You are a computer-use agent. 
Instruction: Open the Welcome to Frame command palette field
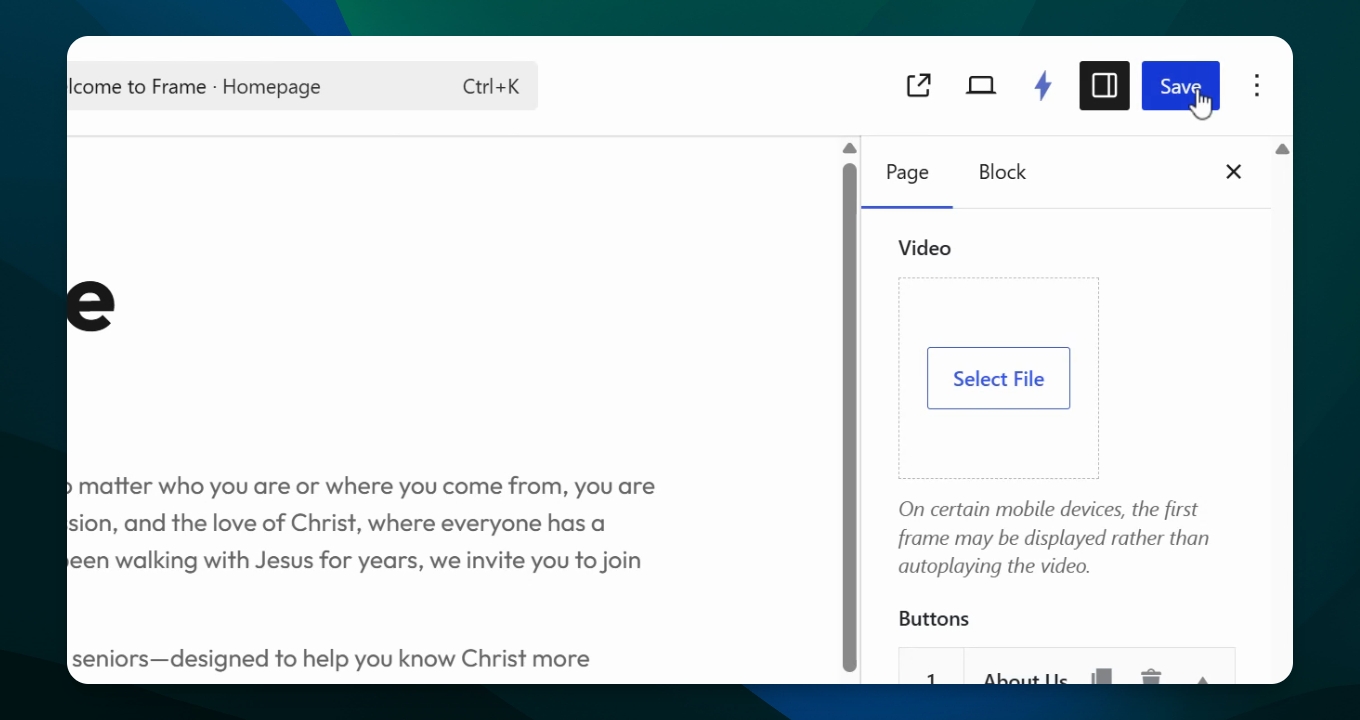[302, 86]
